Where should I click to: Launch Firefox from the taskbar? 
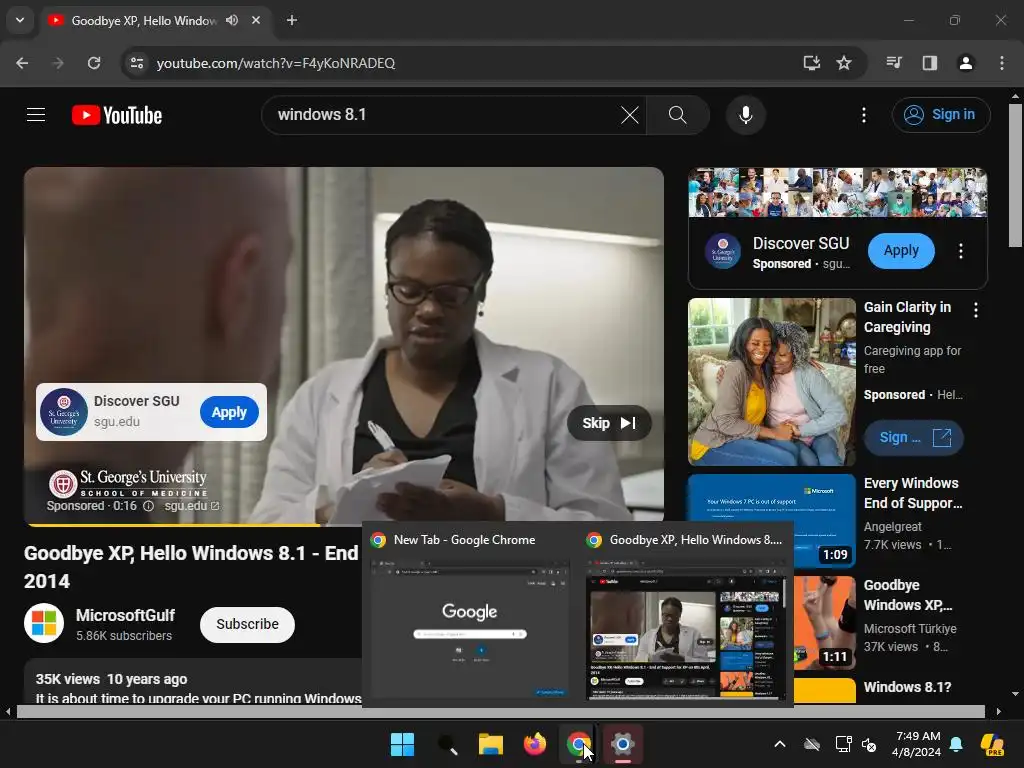[x=535, y=744]
